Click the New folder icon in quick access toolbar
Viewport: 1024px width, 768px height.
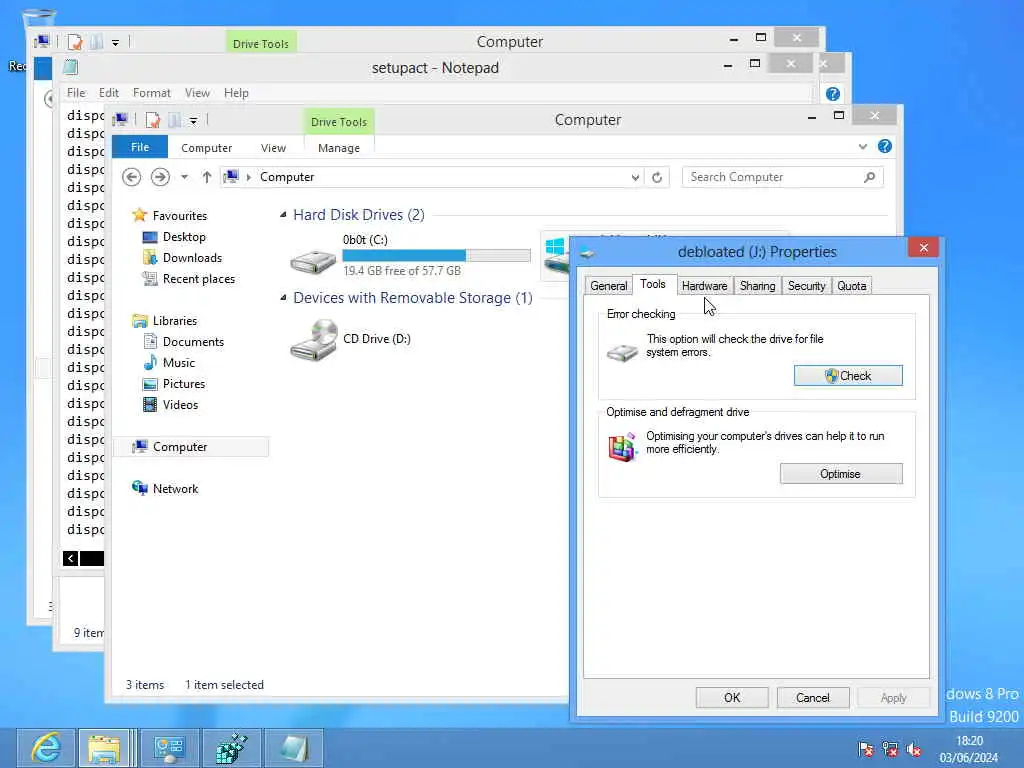(174, 120)
